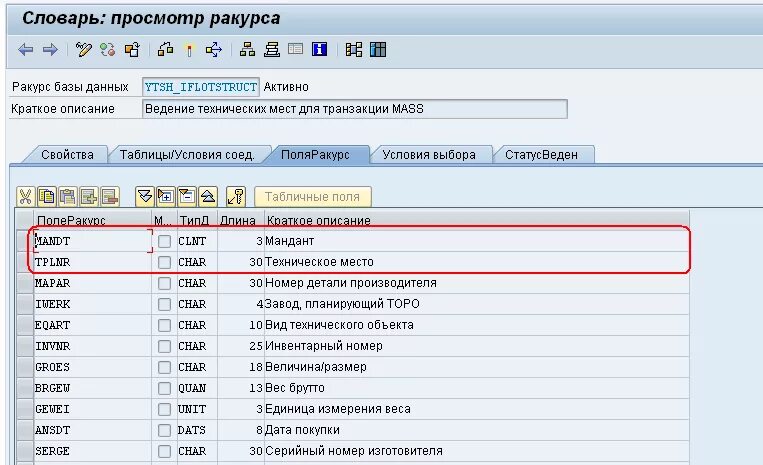Click the Activate matchstick icon
The width and height of the screenshot is (763, 465).
tap(189, 50)
